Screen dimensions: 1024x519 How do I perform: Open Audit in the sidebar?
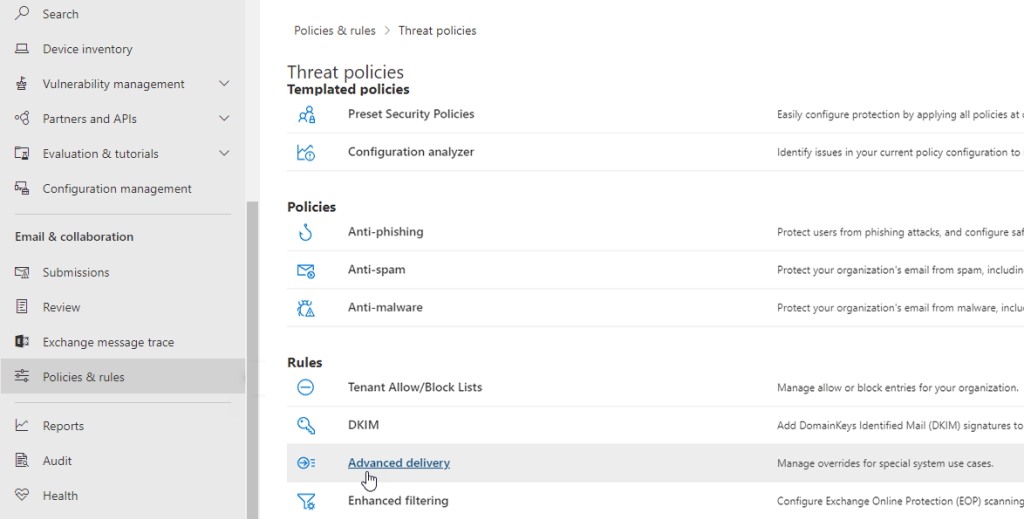(57, 461)
